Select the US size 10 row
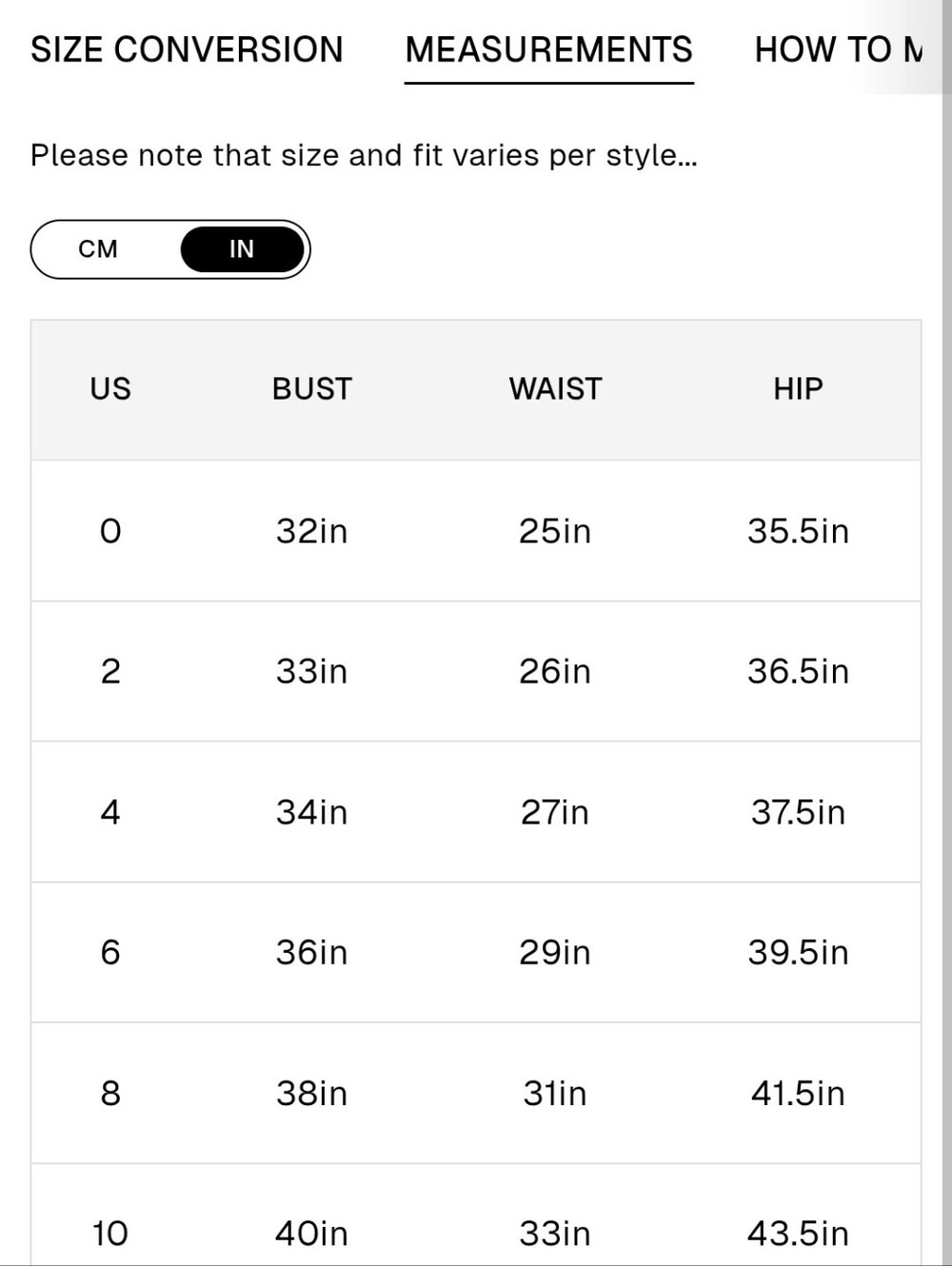Image resolution: width=952 pixels, height=1266 pixels. coord(476,1216)
